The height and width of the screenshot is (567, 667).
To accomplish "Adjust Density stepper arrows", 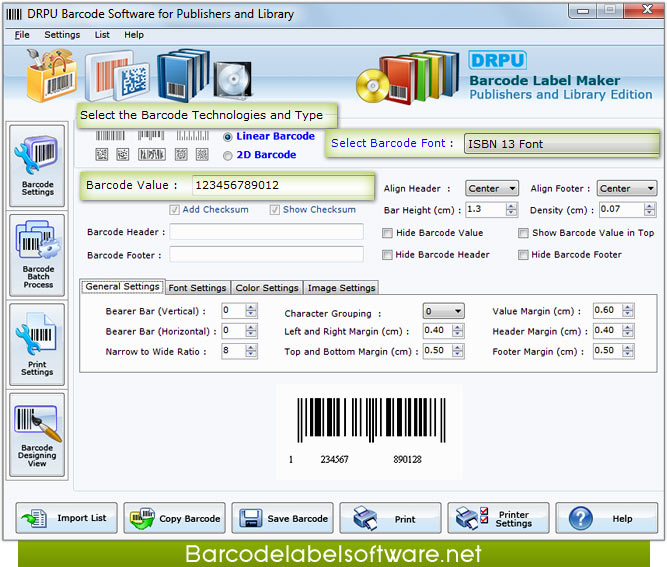I will tap(649, 209).
